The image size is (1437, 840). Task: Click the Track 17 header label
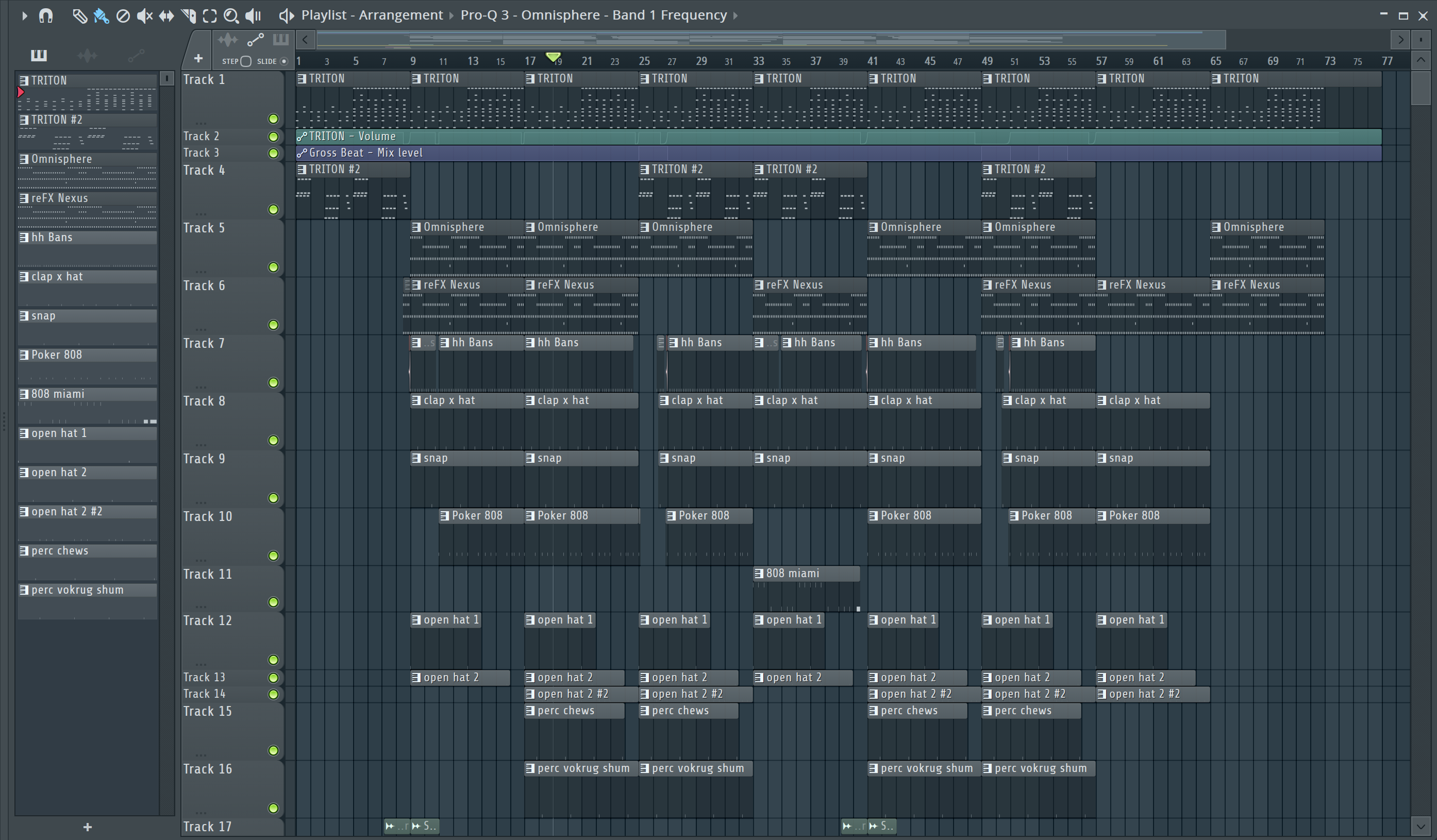(x=208, y=827)
